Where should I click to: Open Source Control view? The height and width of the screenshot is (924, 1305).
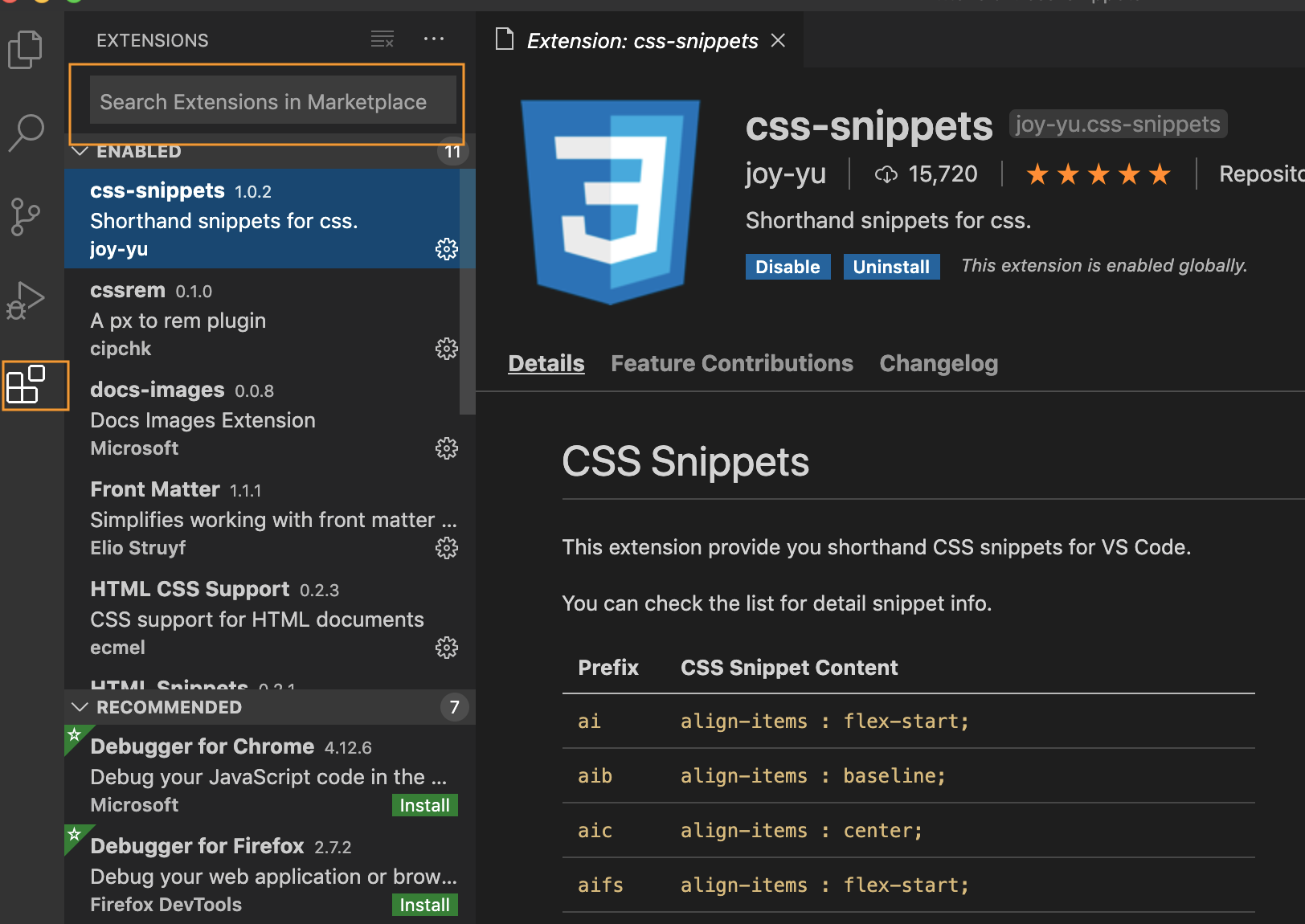pyautogui.click(x=26, y=216)
